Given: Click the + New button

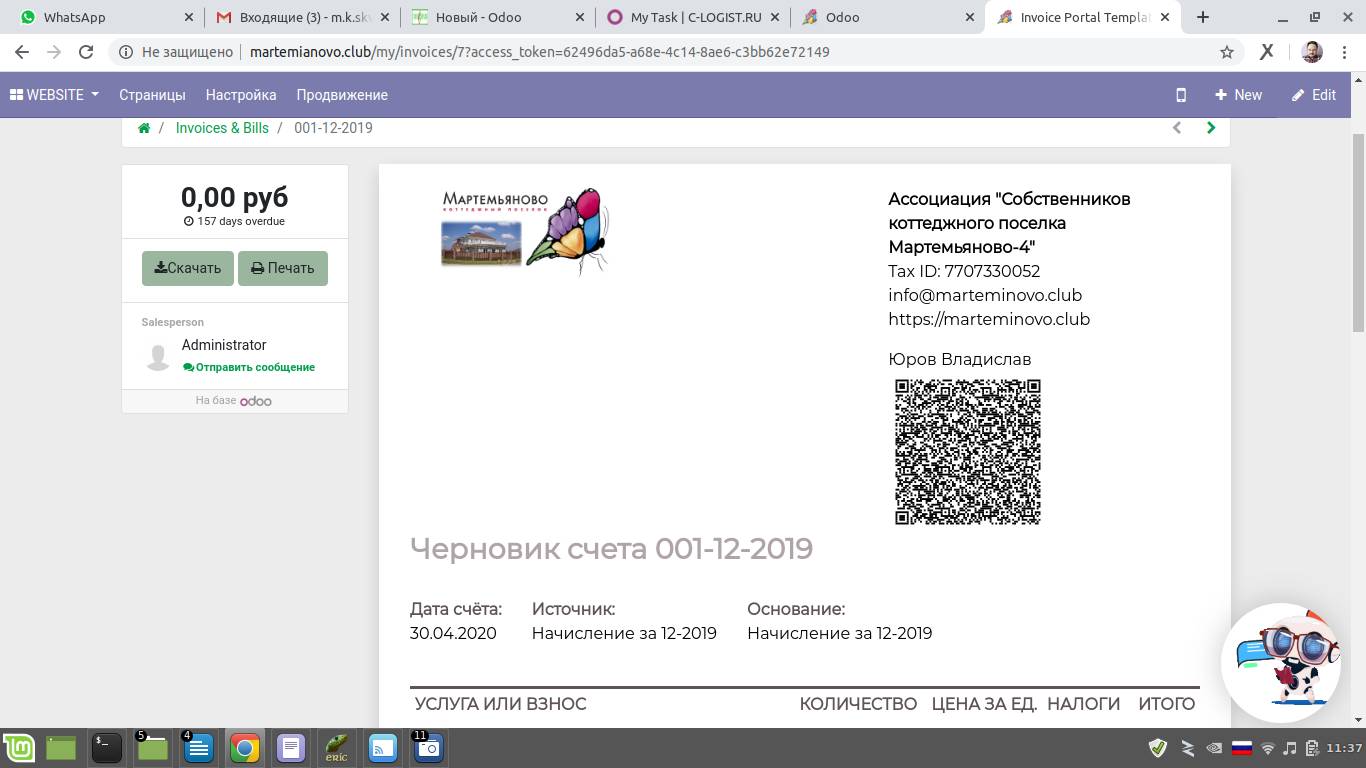Looking at the screenshot, I should pyautogui.click(x=1238, y=95).
